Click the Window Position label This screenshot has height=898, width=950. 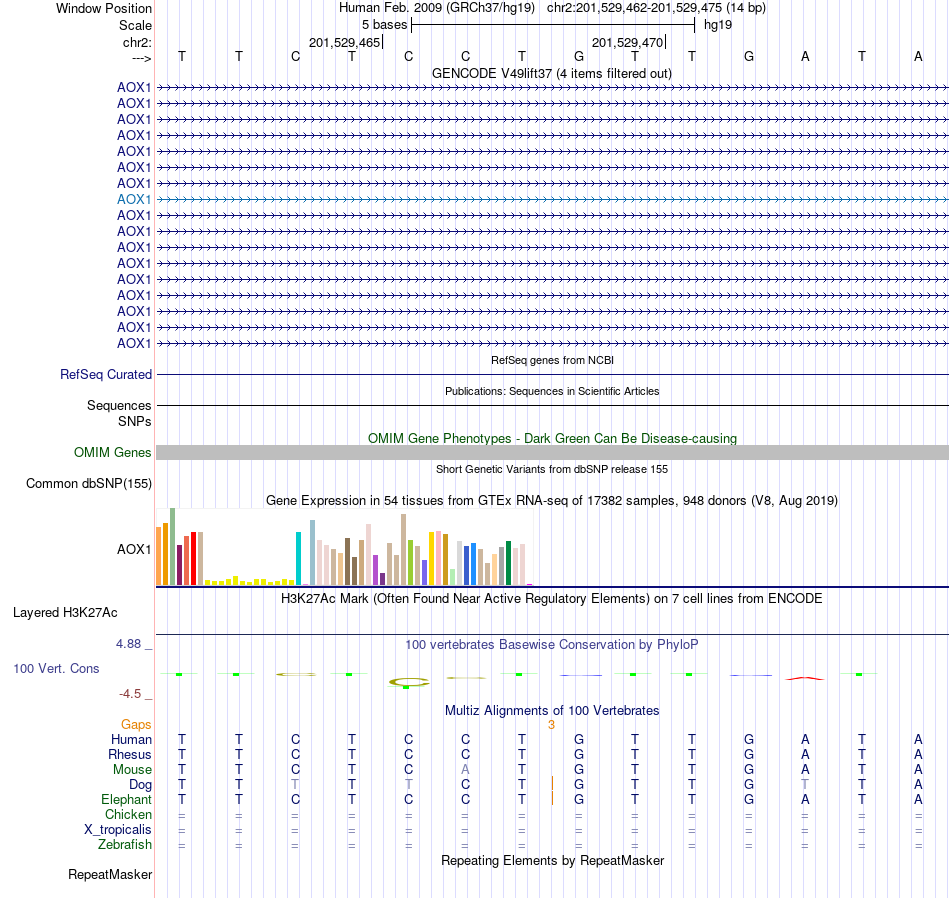tap(104, 8)
